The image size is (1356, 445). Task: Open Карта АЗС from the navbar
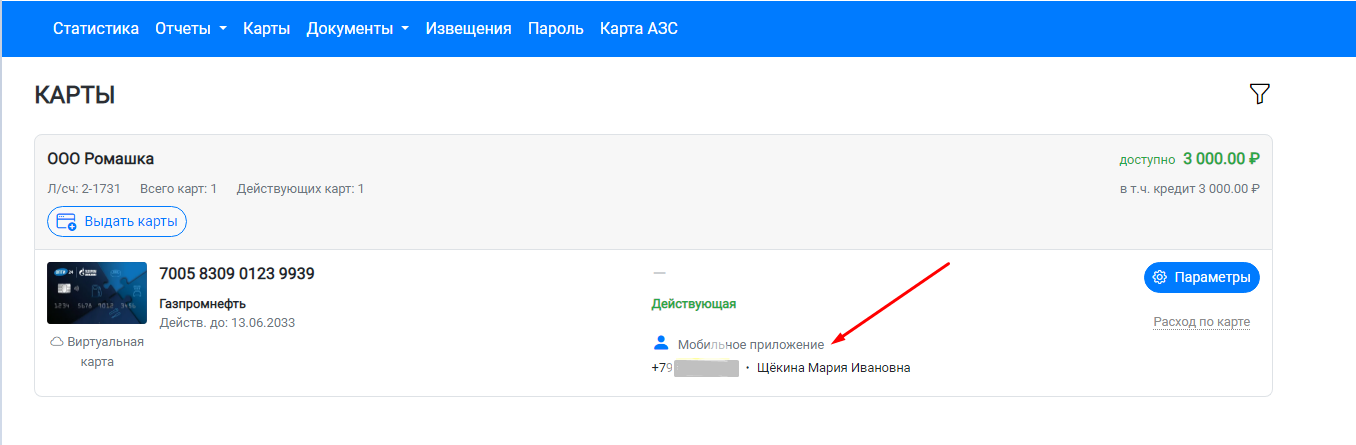[x=638, y=29]
